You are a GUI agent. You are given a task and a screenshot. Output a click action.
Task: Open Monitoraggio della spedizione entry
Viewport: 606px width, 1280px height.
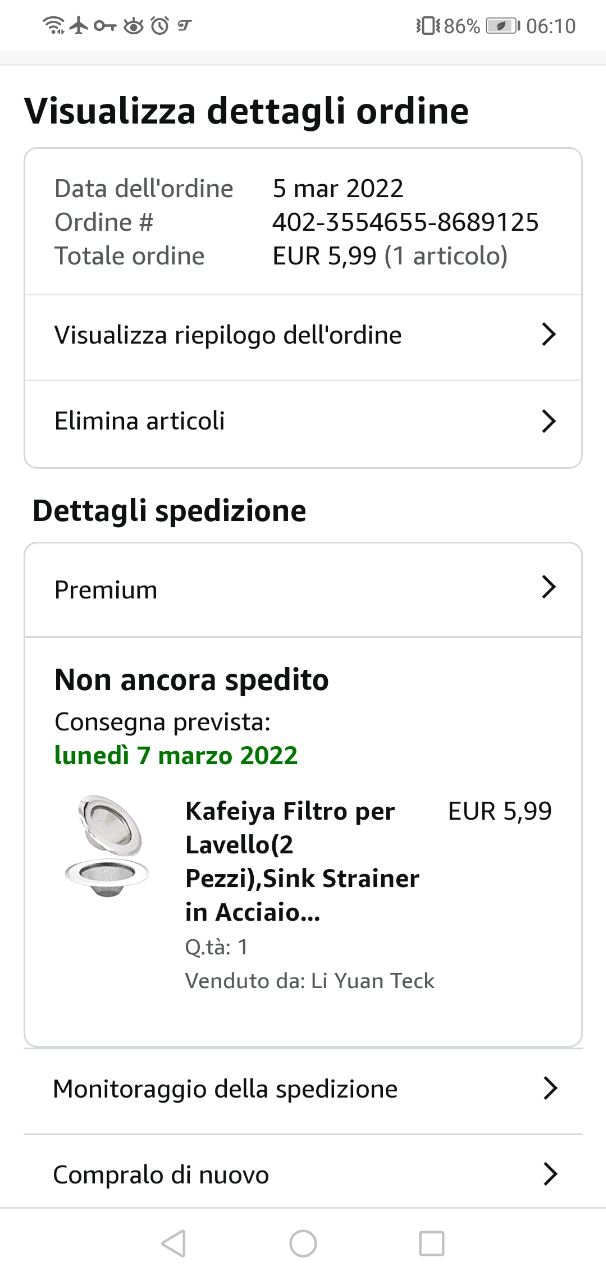point(225,1088)
